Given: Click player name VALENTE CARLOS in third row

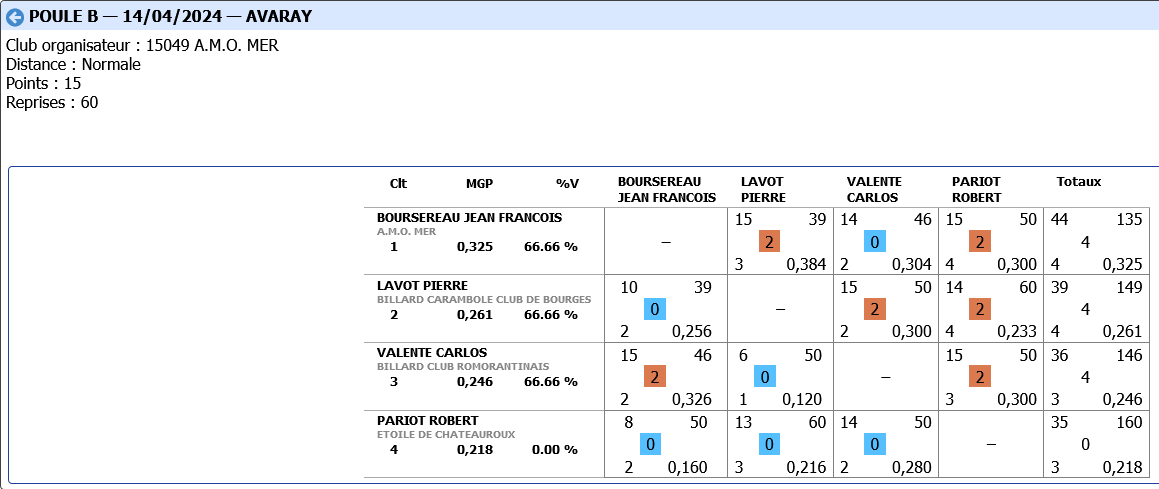Looking at the screenshot, I should tap(432, 352).
